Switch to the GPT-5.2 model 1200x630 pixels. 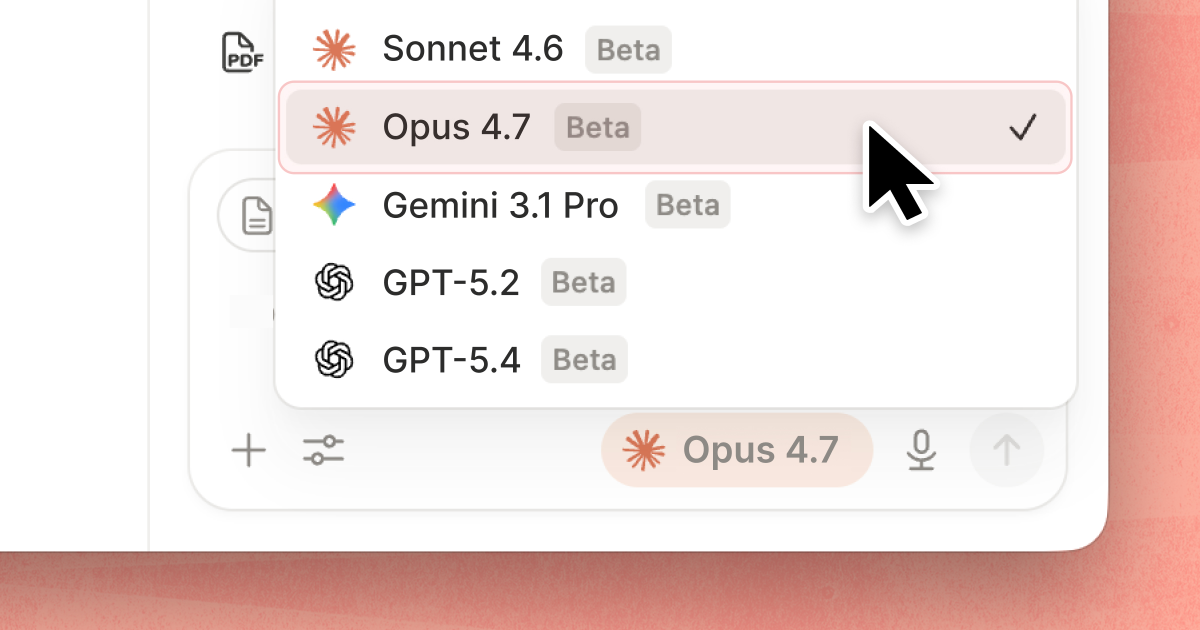pos(675,282)
